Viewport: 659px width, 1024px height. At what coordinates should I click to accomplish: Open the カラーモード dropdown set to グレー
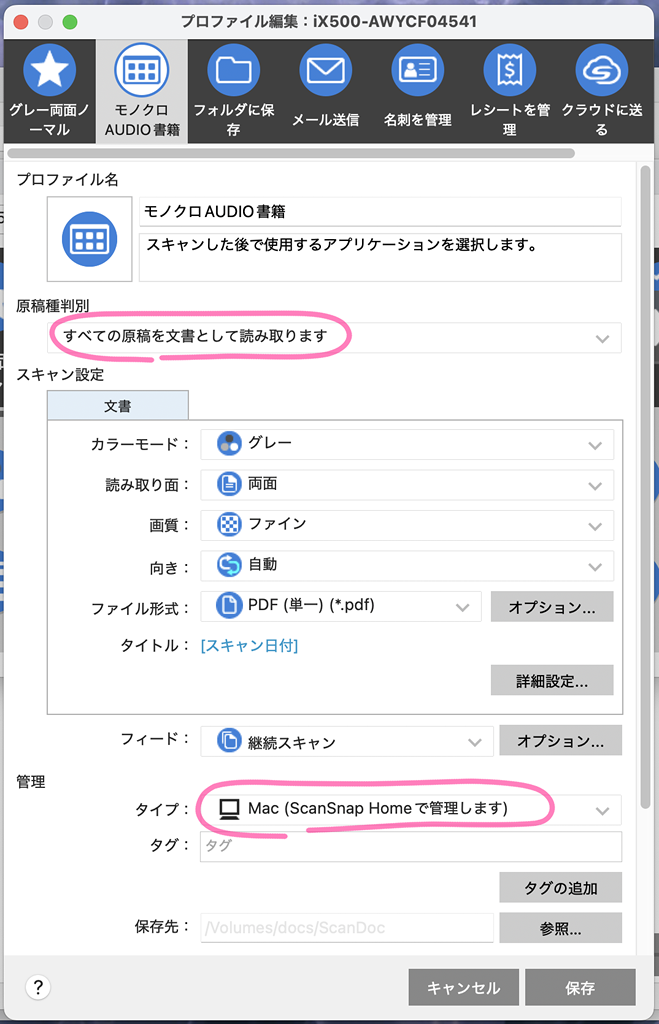407,444
